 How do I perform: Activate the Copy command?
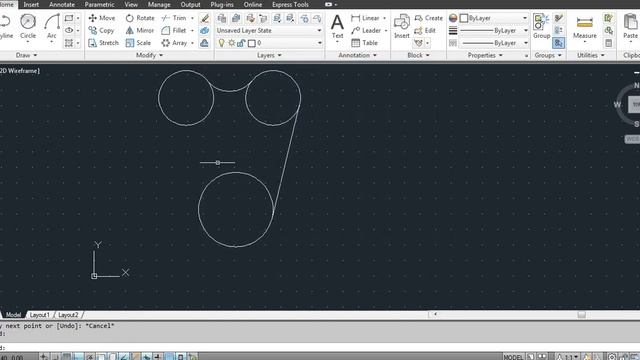click(101, 30)
